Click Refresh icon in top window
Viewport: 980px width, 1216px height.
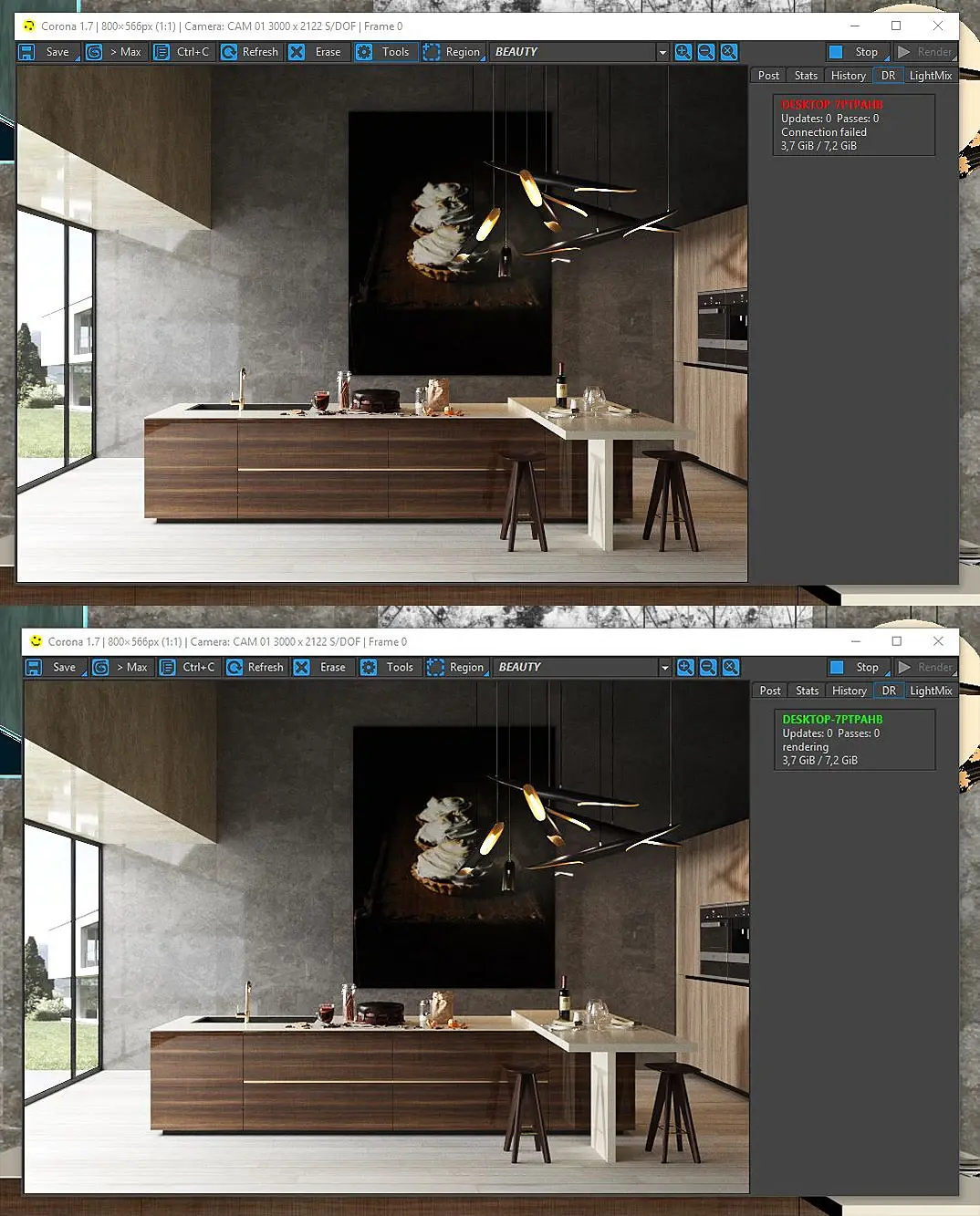click(x=229, y=52)
